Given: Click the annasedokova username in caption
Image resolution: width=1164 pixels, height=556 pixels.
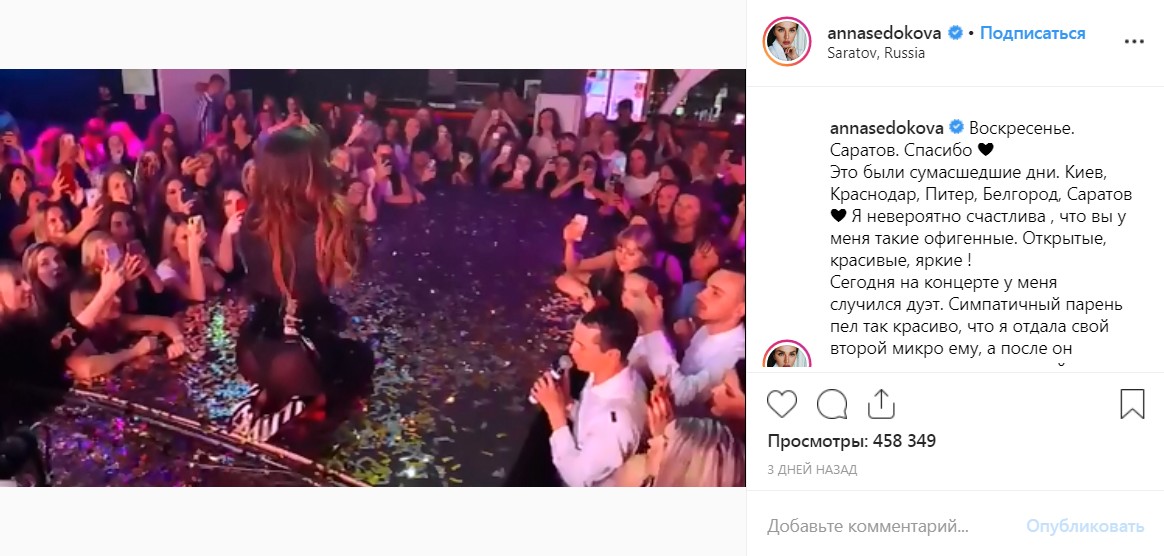Looking at the screenshot, I should [x=886, y=127].
